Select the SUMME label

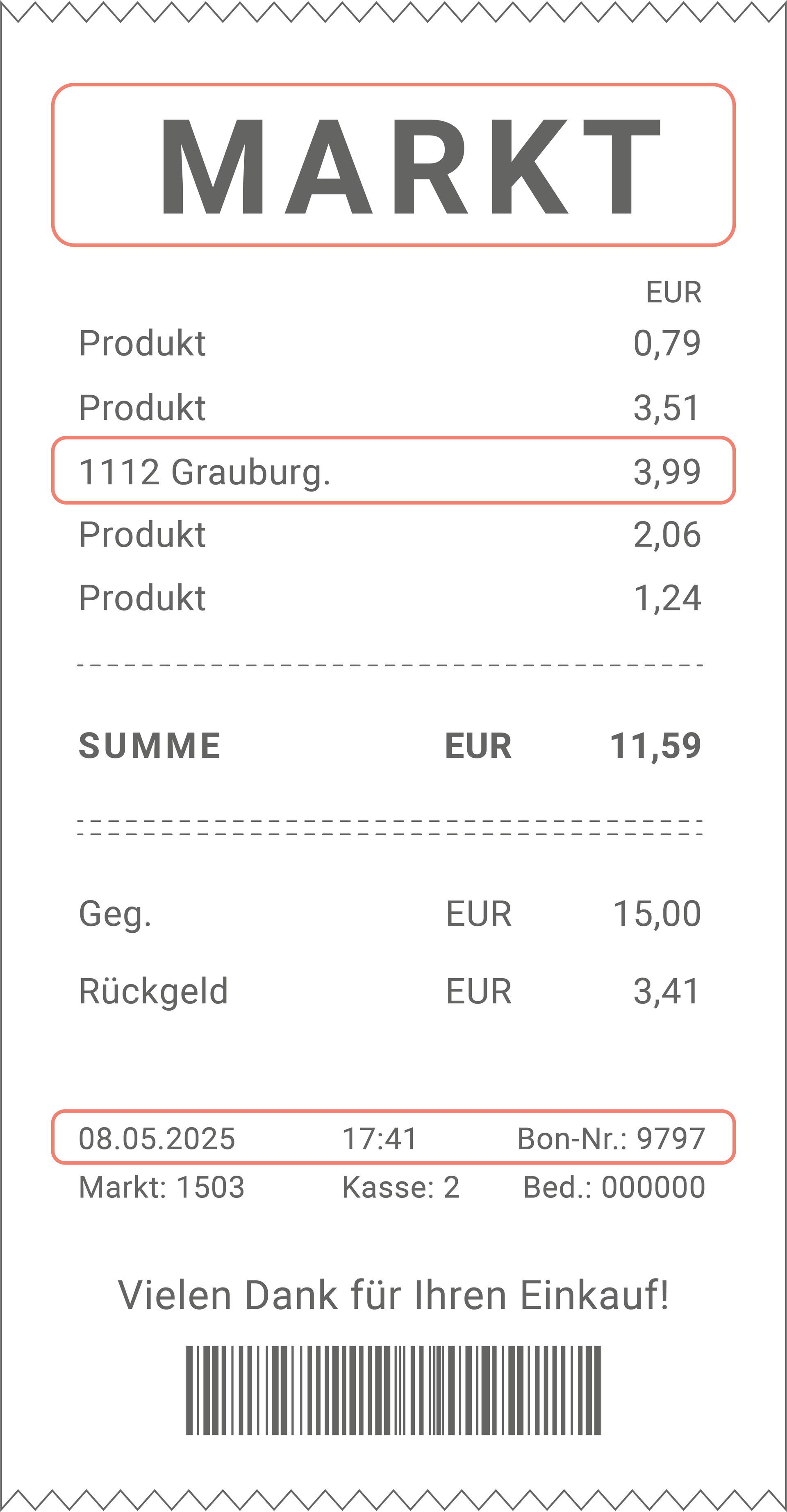point(150,746)
